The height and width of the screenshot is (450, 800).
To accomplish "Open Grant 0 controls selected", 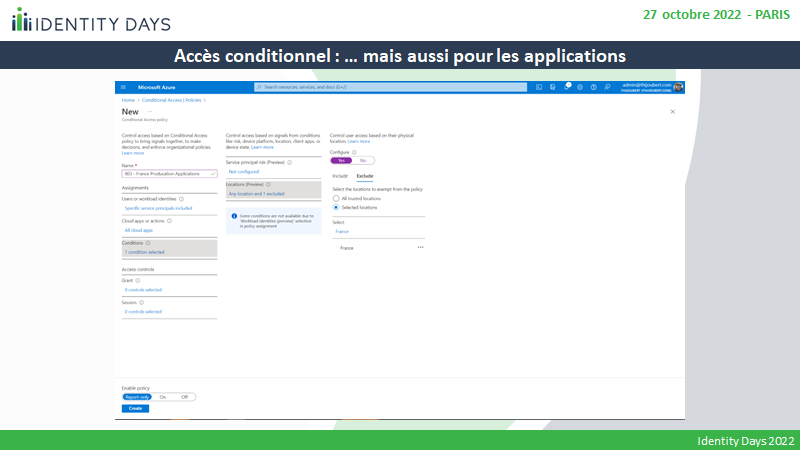I will [143, 290].
